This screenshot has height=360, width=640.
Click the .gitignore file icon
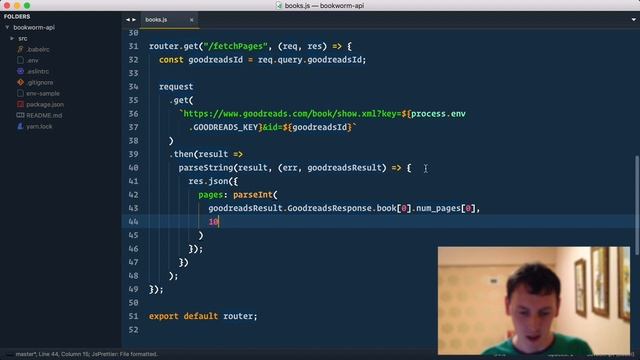pyautogui.click(x=20, y=82)
